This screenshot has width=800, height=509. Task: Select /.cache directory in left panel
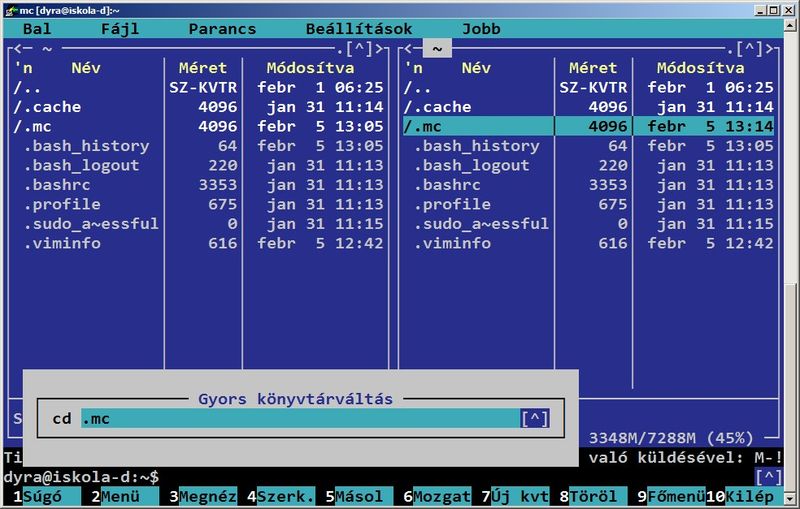point(199,107)
